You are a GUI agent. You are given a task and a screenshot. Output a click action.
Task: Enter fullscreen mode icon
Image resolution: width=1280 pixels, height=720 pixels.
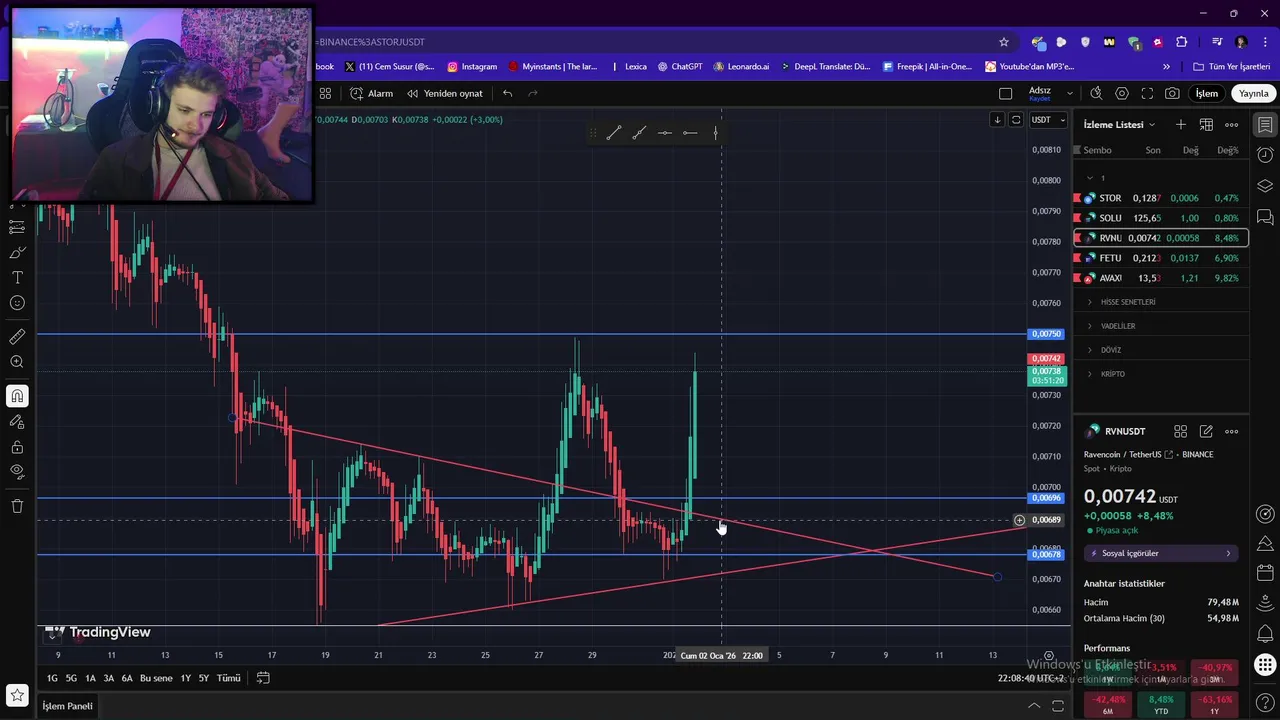pos(1147,93)
